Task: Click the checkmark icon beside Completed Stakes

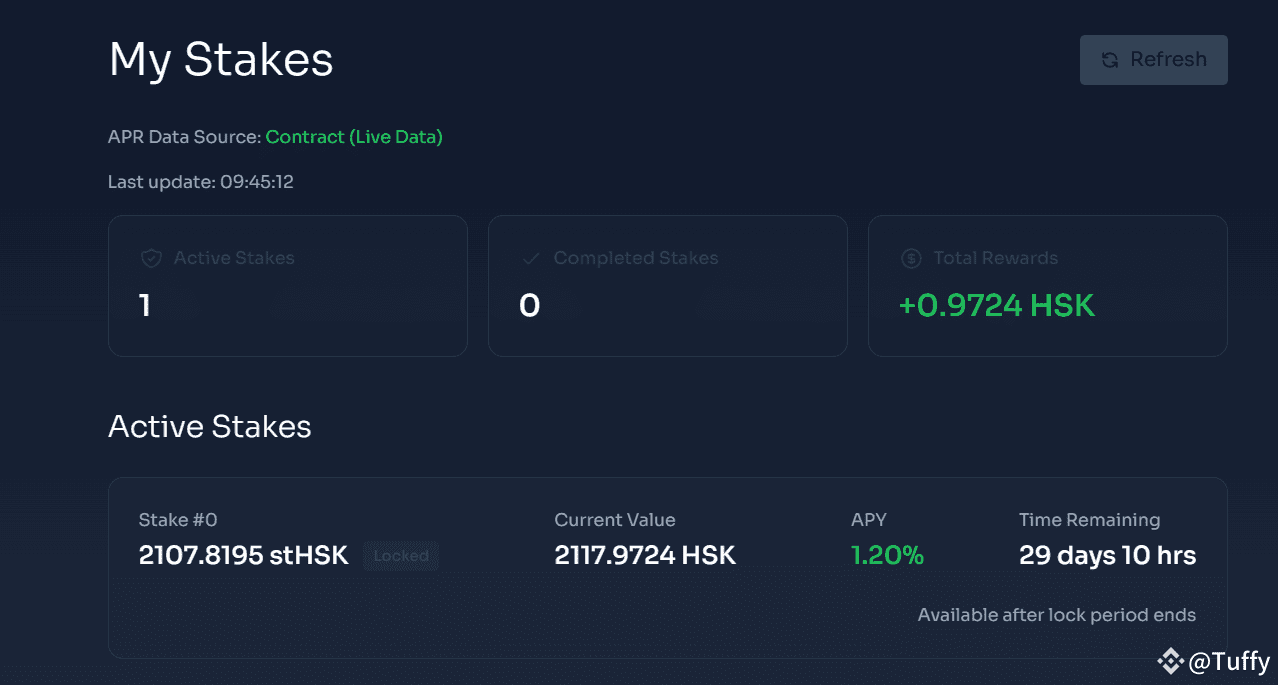Action: (531, 258)
